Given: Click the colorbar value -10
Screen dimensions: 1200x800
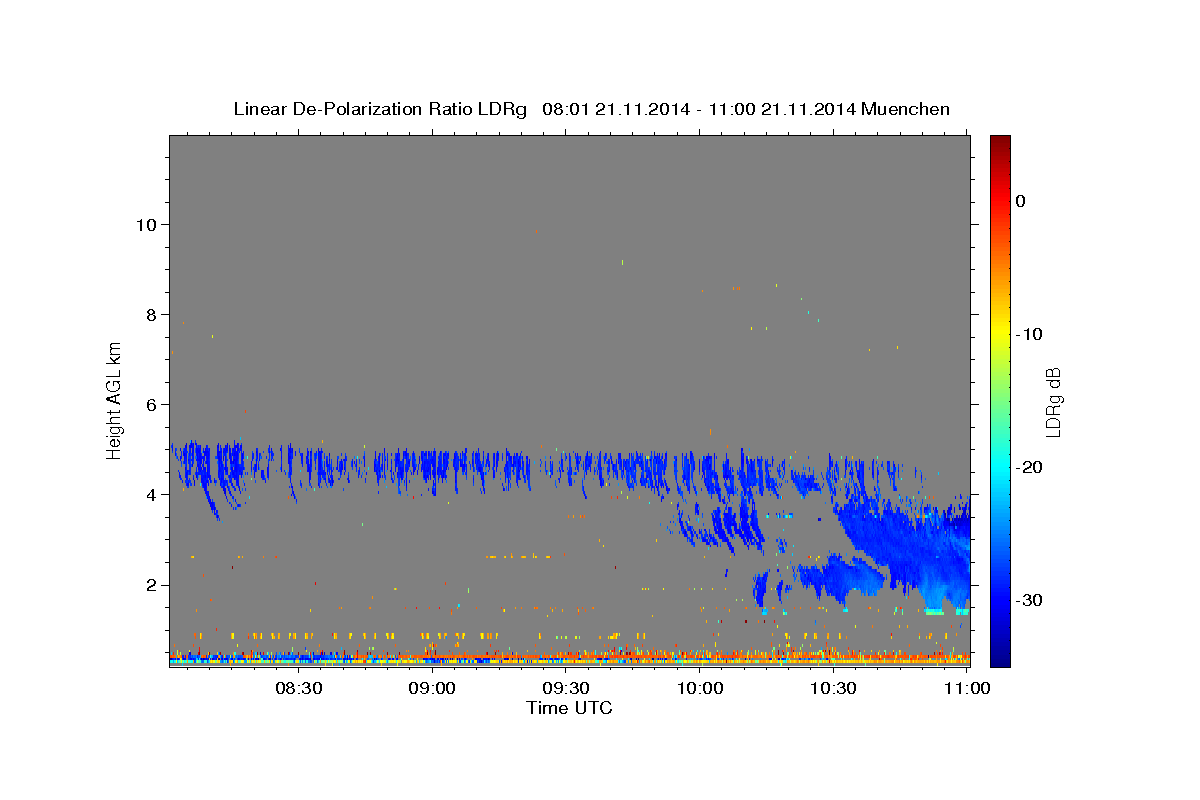Looking at the screenshot, I should [x=1030, y=334].
